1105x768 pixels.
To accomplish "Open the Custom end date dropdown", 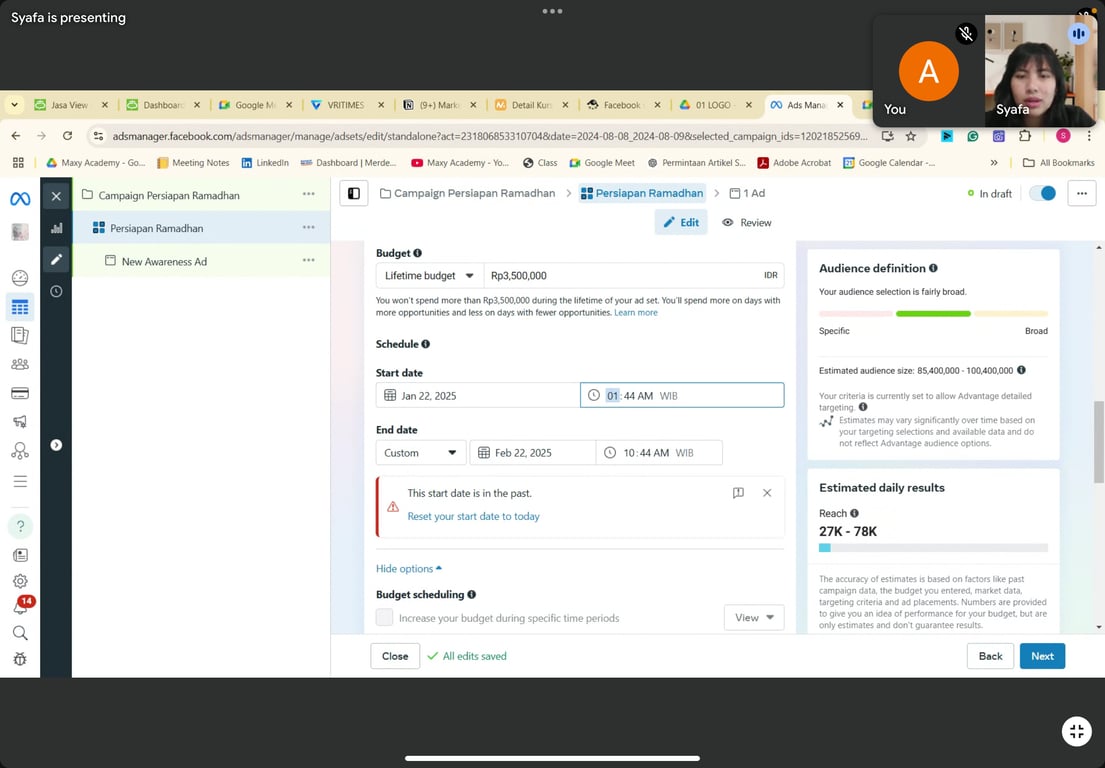I will click(421, 452).
